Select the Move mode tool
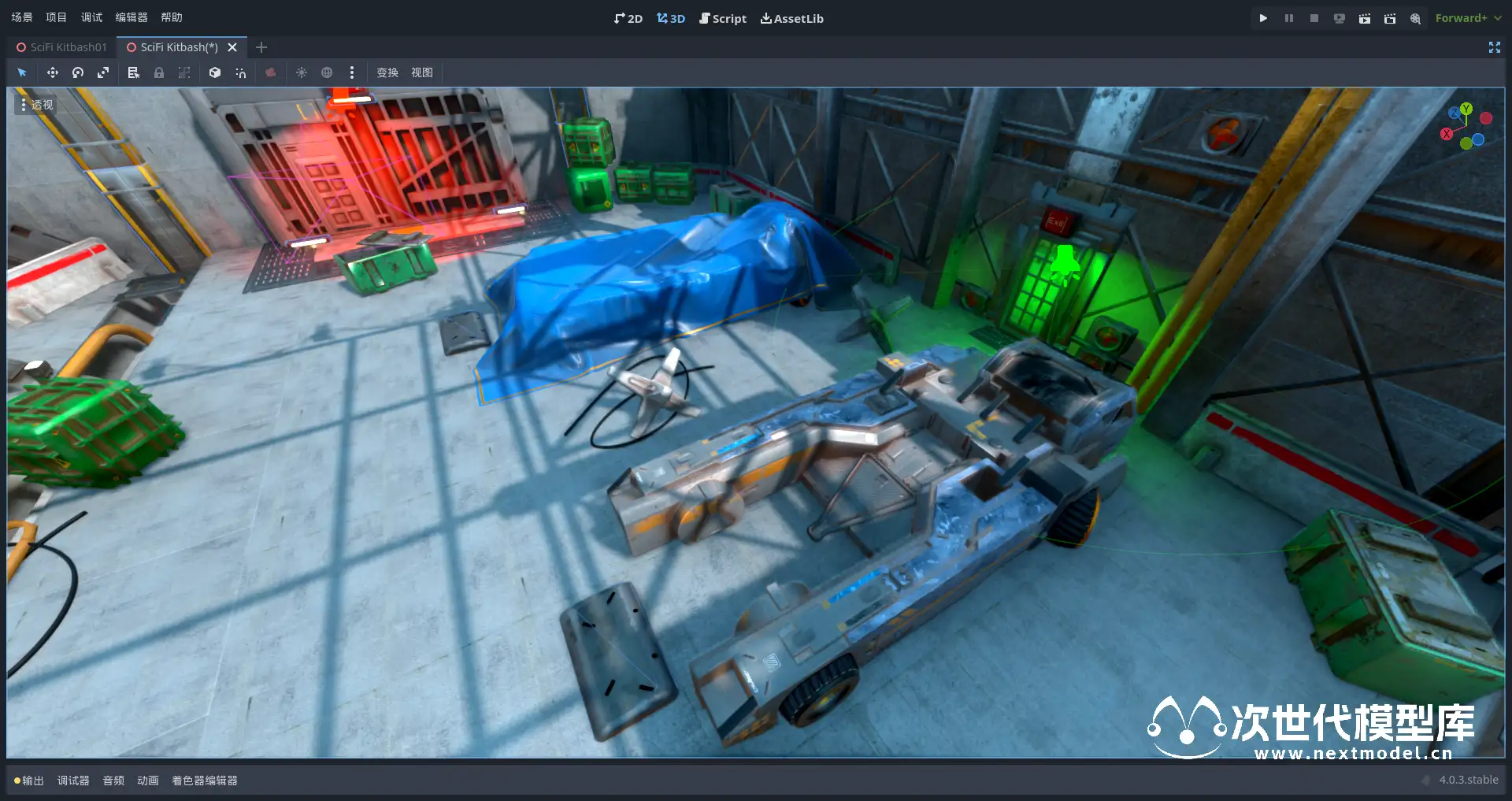Image resolution: width=1512 pixels, height=801 pixels. pyautogui.click(x=52, y=72)
